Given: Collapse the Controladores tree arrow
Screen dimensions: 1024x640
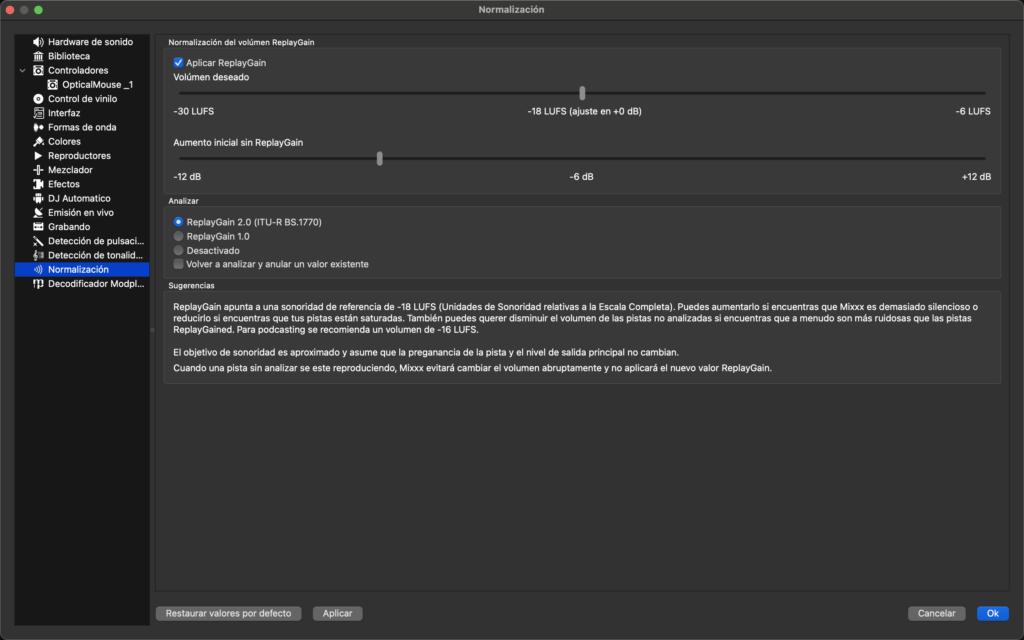Looking at the screenshot, I should (23, 71).
